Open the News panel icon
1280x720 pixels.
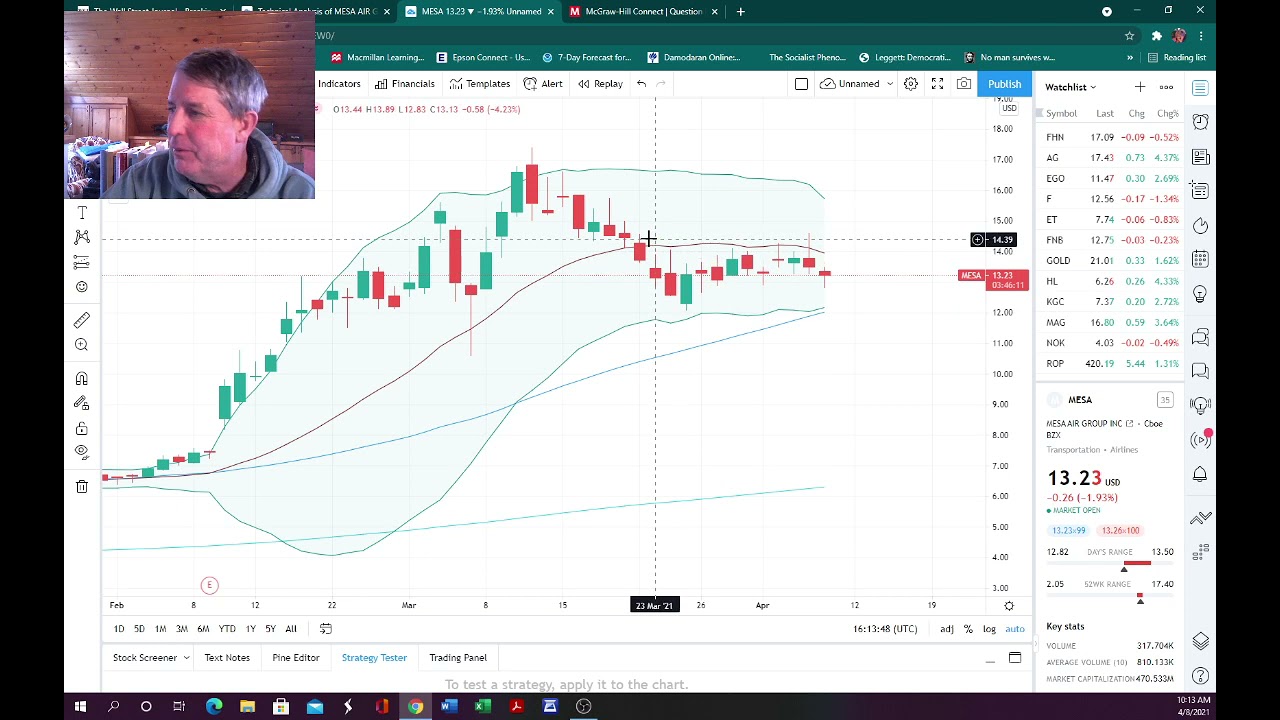(1200, 157)
